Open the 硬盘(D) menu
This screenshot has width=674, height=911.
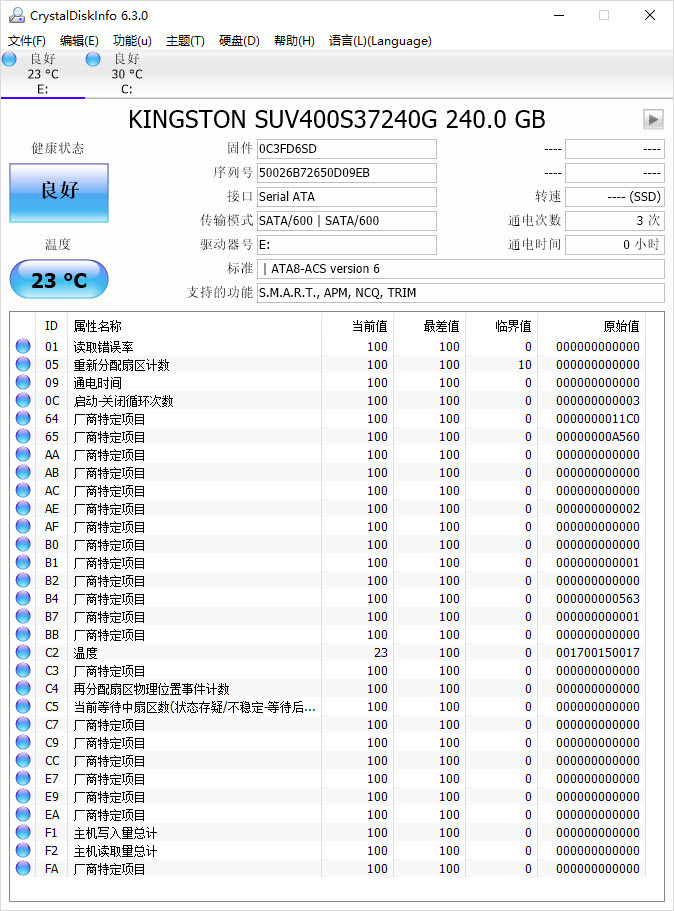tap(239, 41)
